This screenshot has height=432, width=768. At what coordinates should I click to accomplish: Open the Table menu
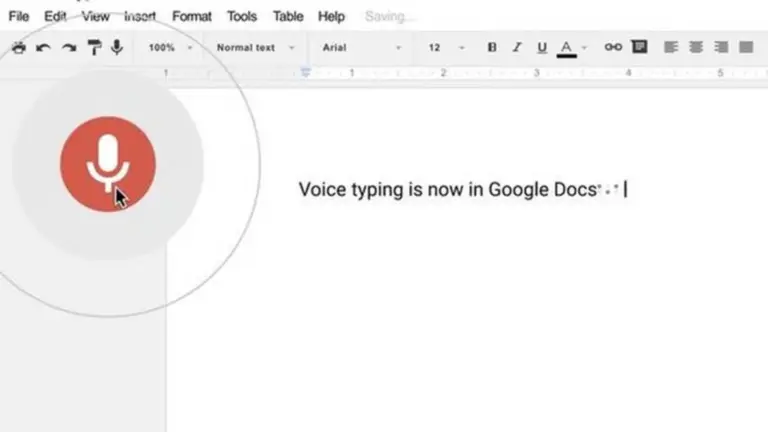coord(288,16)
